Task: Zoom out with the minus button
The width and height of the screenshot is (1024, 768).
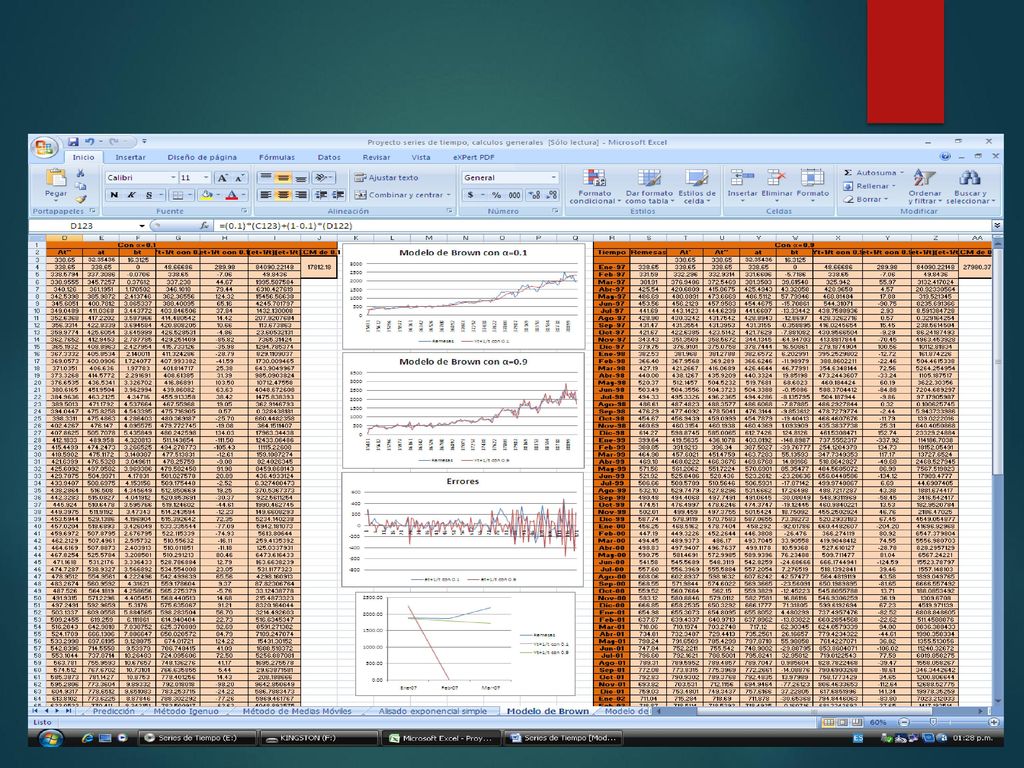Action: coord(904,722)
